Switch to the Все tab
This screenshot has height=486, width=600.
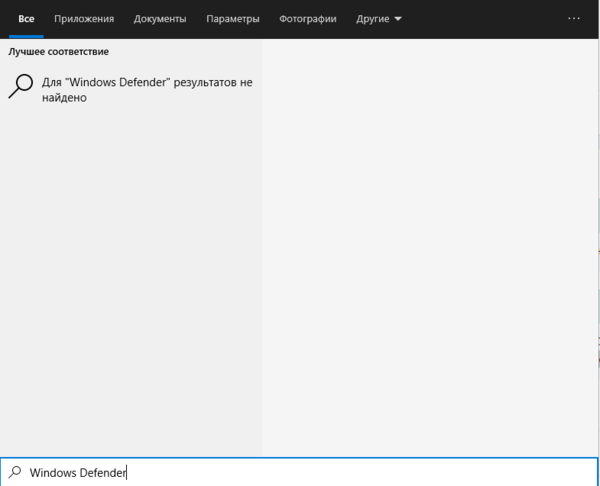pos(26,19)
